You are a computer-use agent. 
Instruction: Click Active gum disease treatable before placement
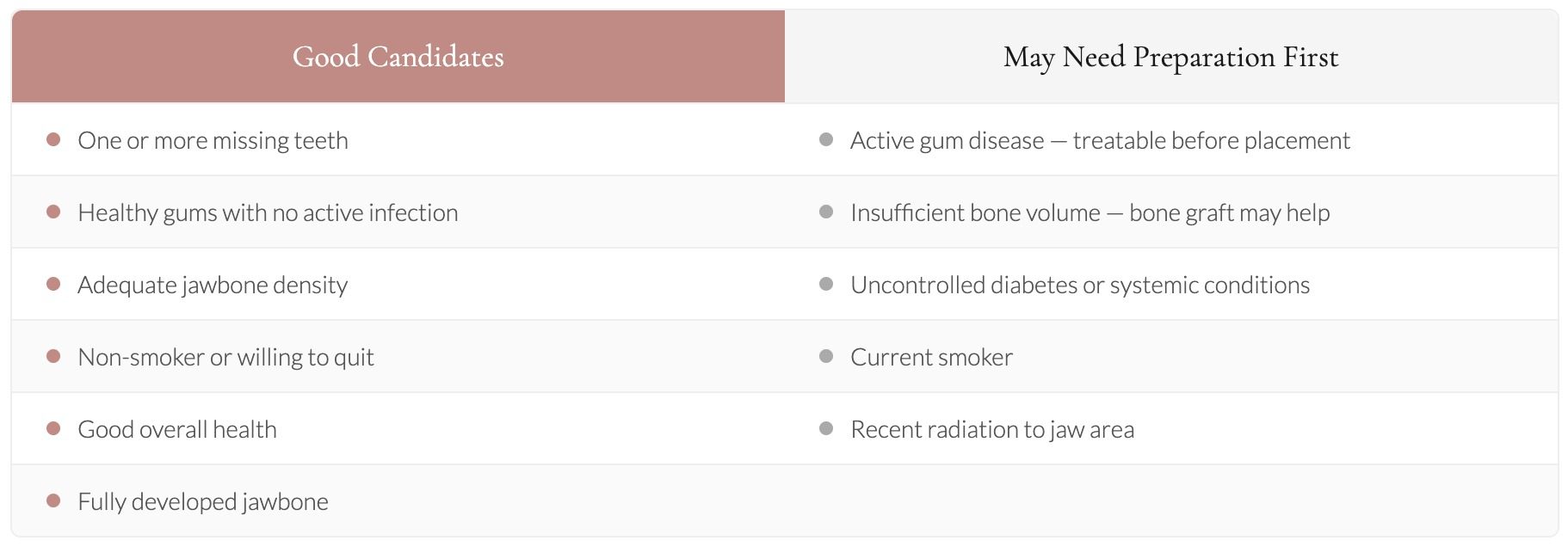pyautogui.click(x=1100, y=140)
